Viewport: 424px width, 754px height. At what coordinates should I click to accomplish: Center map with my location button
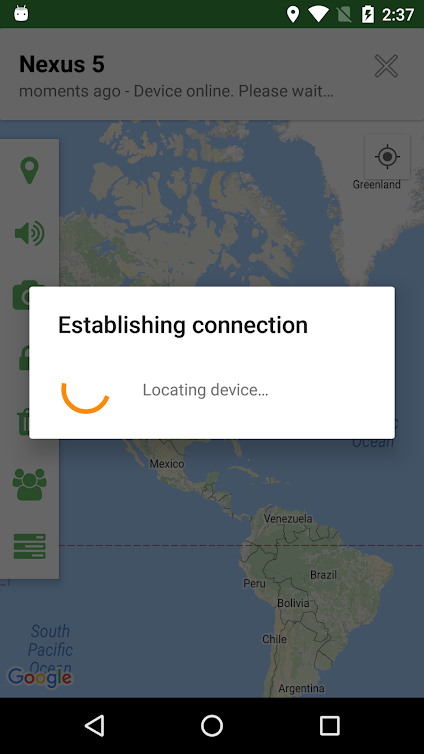click(x=387, y=156)
